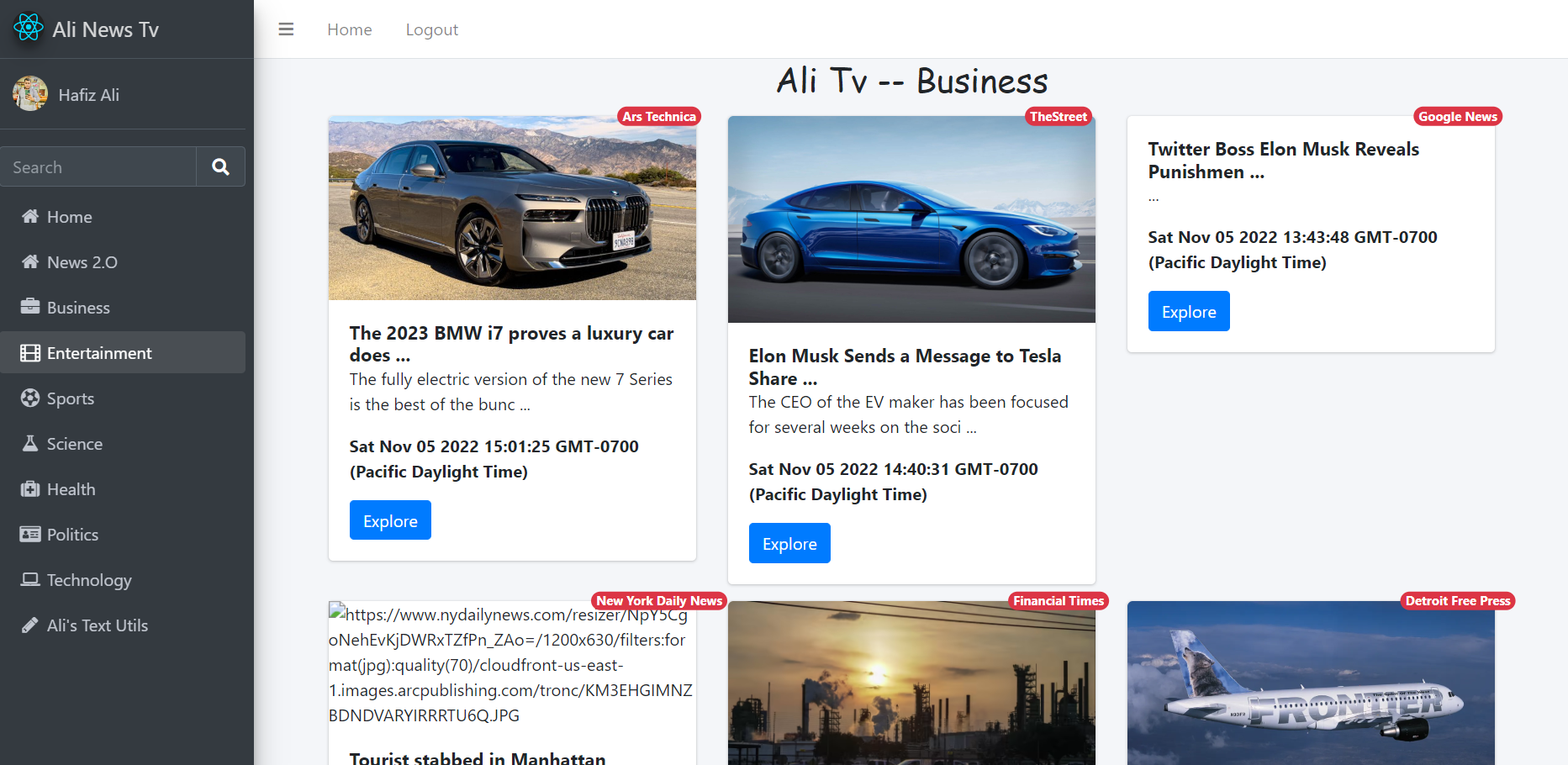The height and width of the screenshot is (765, 1568).
Task: Open News 2.O in the sidebar
Action: [82, 262]
